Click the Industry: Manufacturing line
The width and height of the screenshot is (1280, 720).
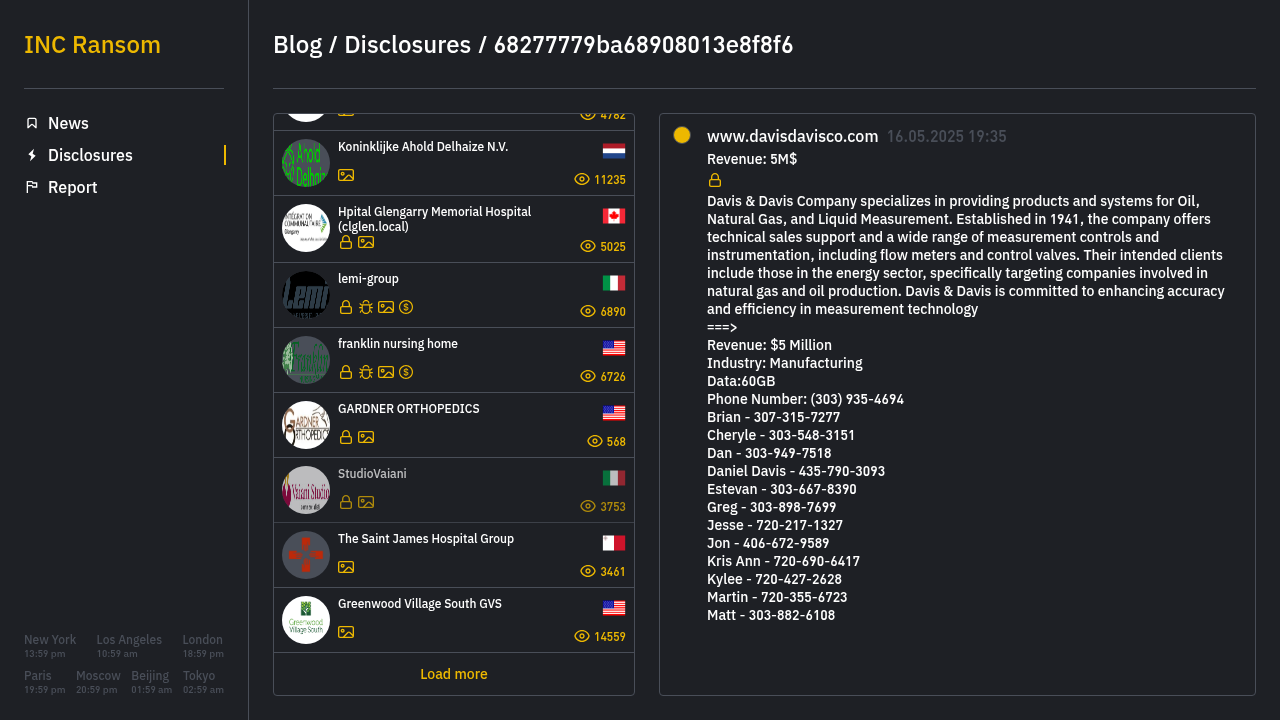[785, 363]
